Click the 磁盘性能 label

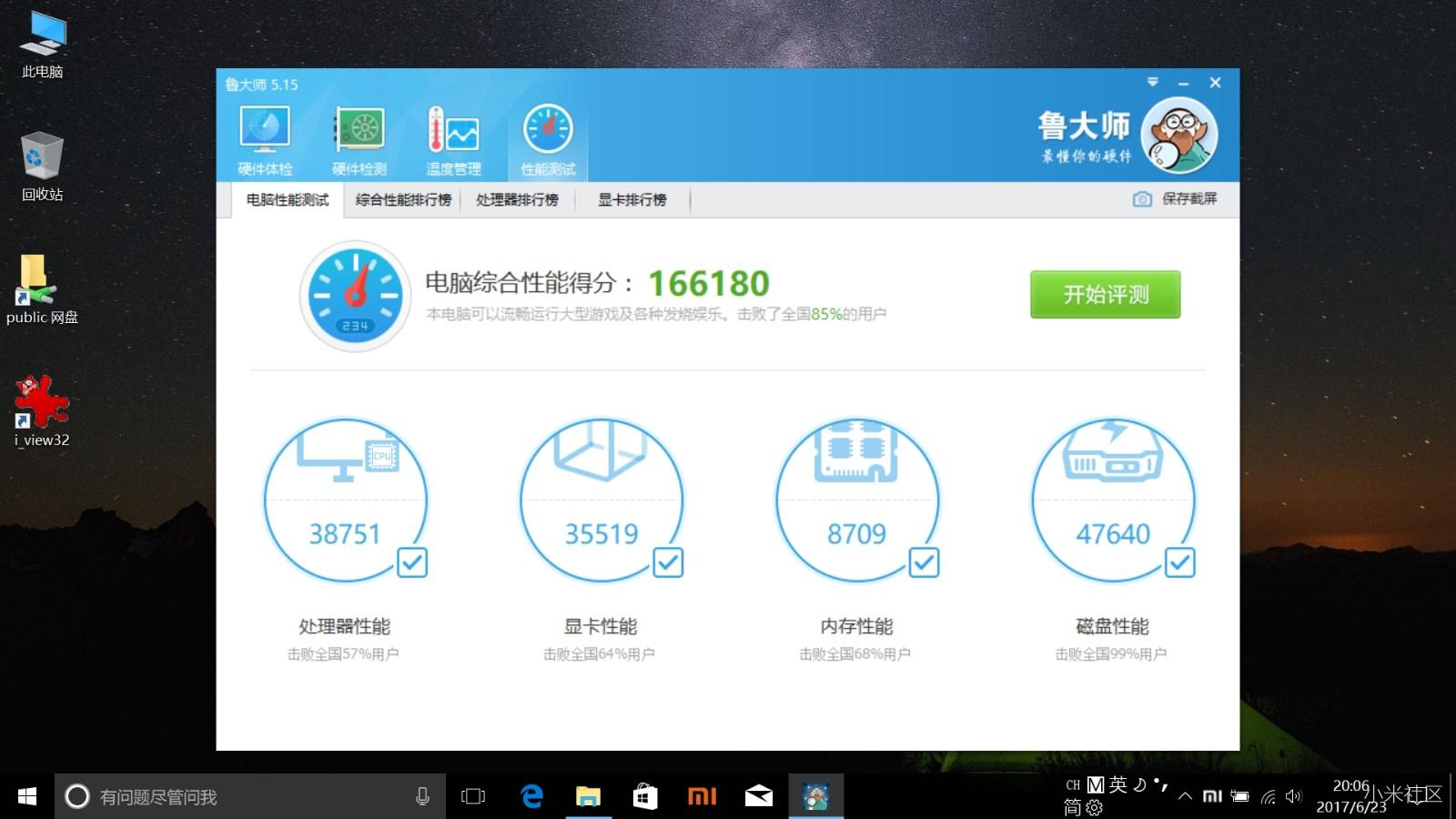tap(1113, 626)
